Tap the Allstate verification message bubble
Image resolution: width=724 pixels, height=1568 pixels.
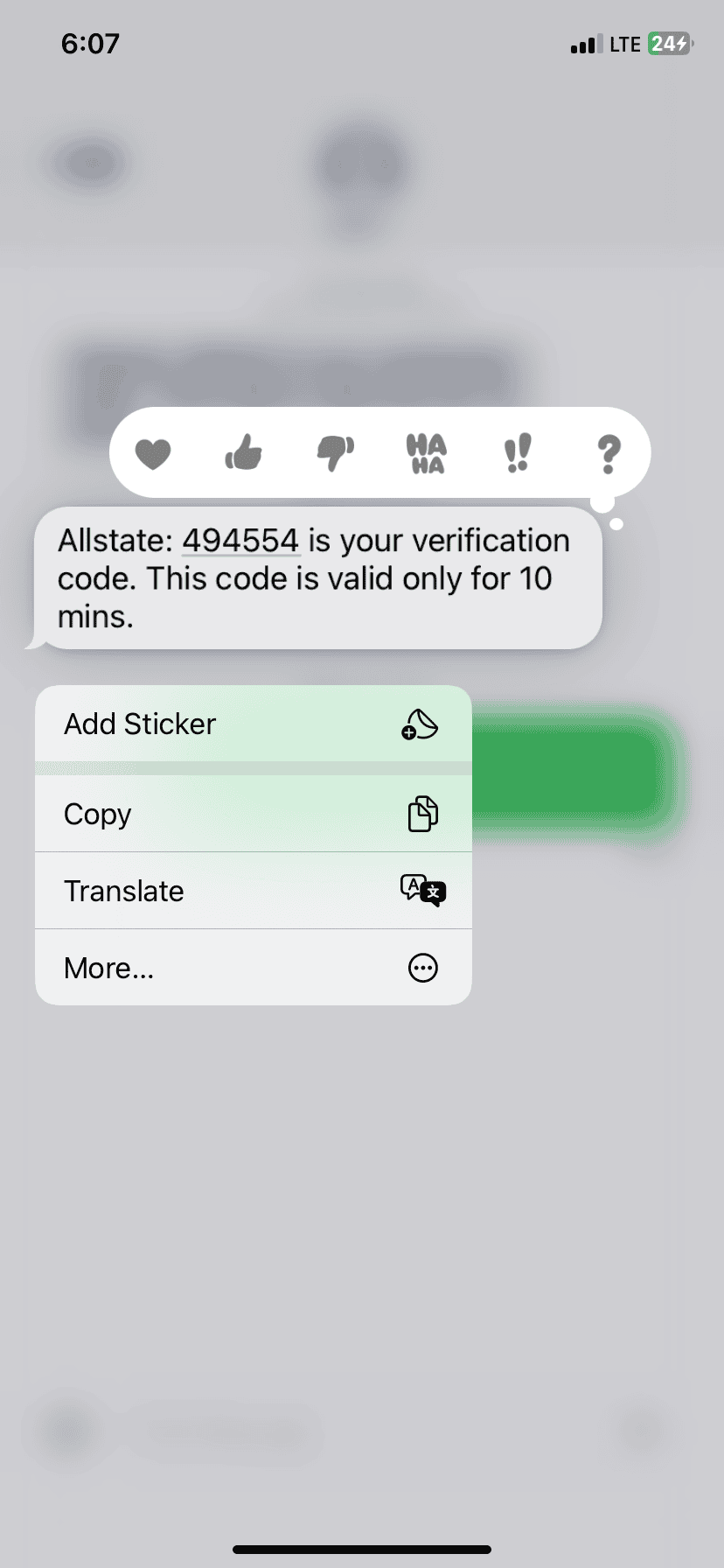[315, 578]
